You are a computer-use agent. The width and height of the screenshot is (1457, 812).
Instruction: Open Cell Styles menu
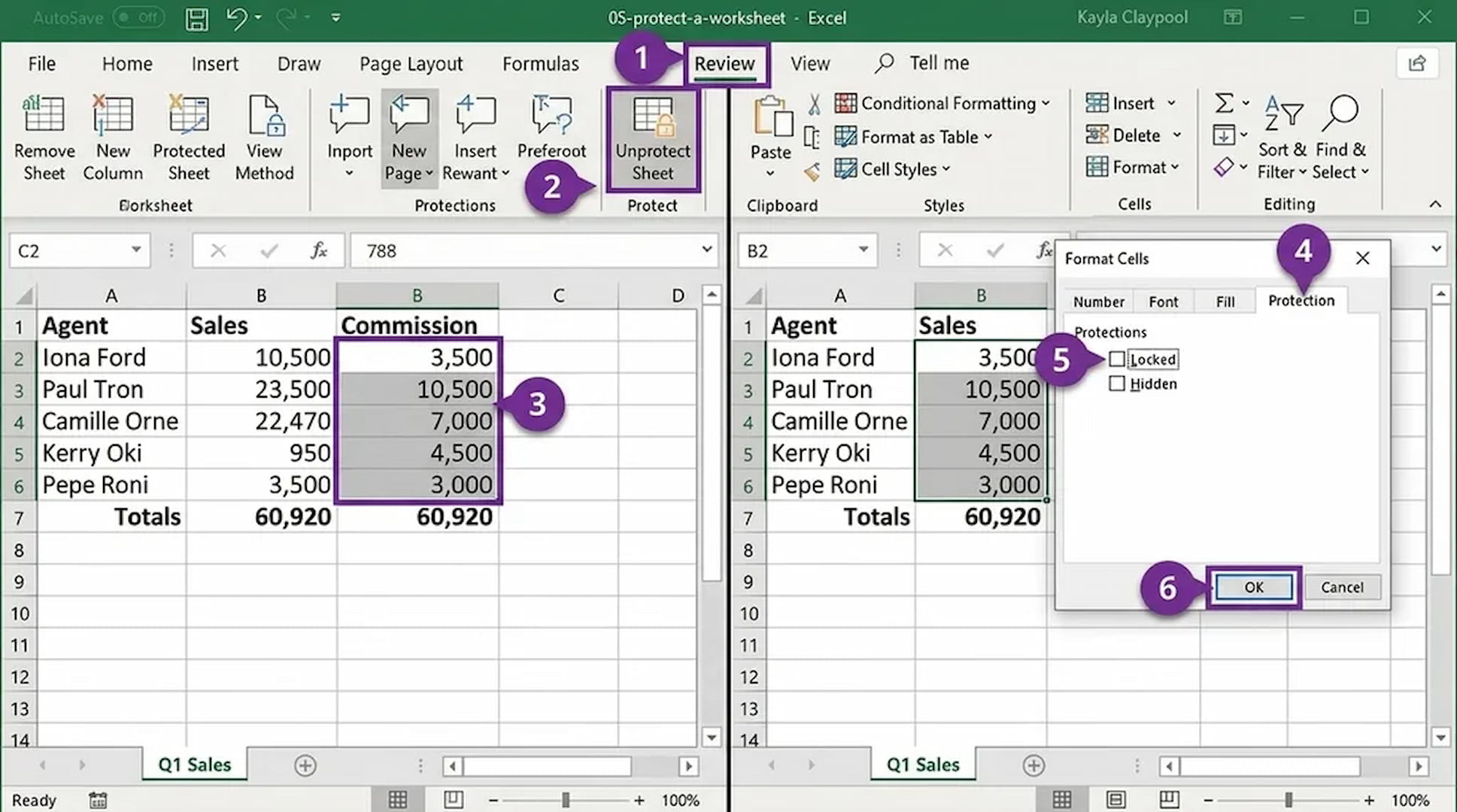892,169
